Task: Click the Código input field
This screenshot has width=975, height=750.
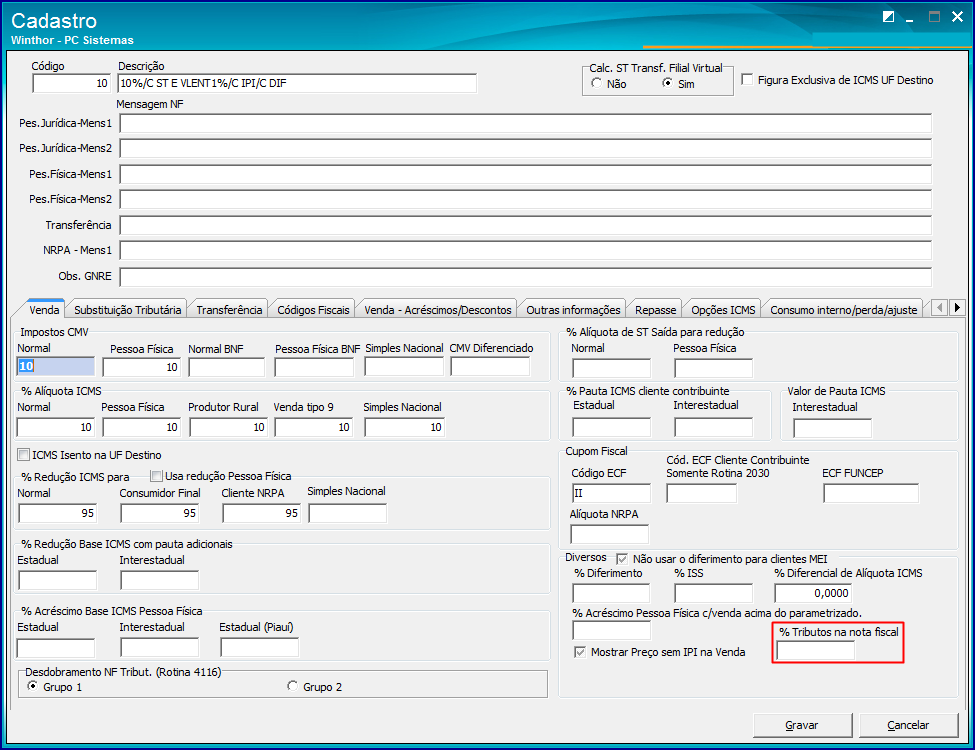Action: pyautogui.click(x=72, y=83)
